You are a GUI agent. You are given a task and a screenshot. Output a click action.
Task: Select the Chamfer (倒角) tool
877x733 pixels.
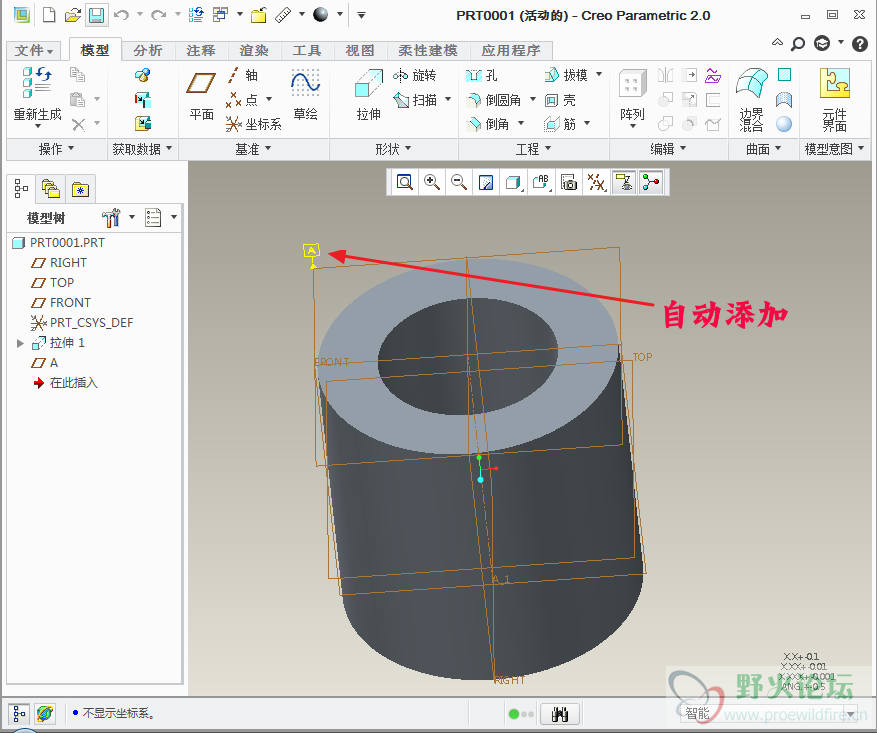point(488,124)
